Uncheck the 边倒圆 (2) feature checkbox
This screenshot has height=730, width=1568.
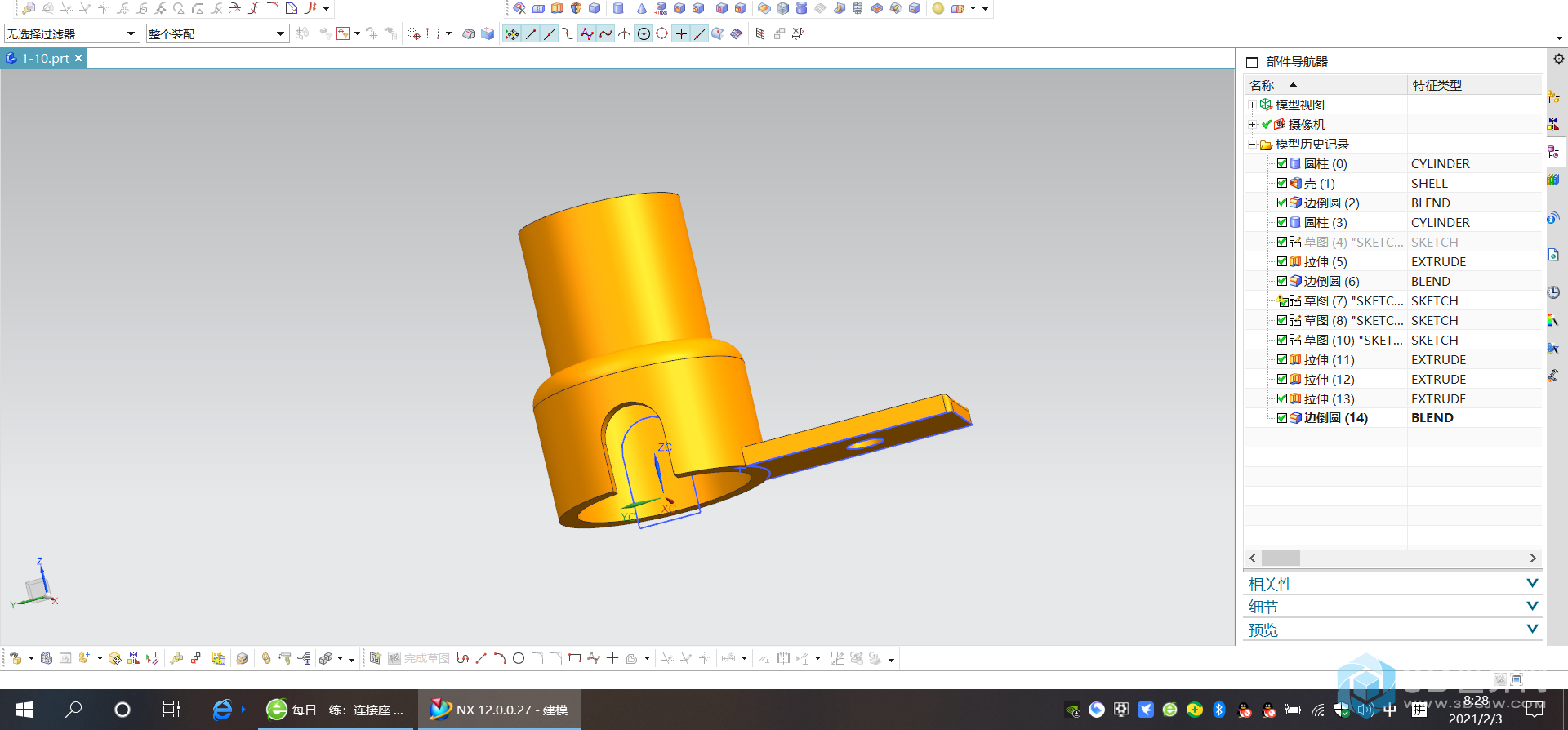1282,203
